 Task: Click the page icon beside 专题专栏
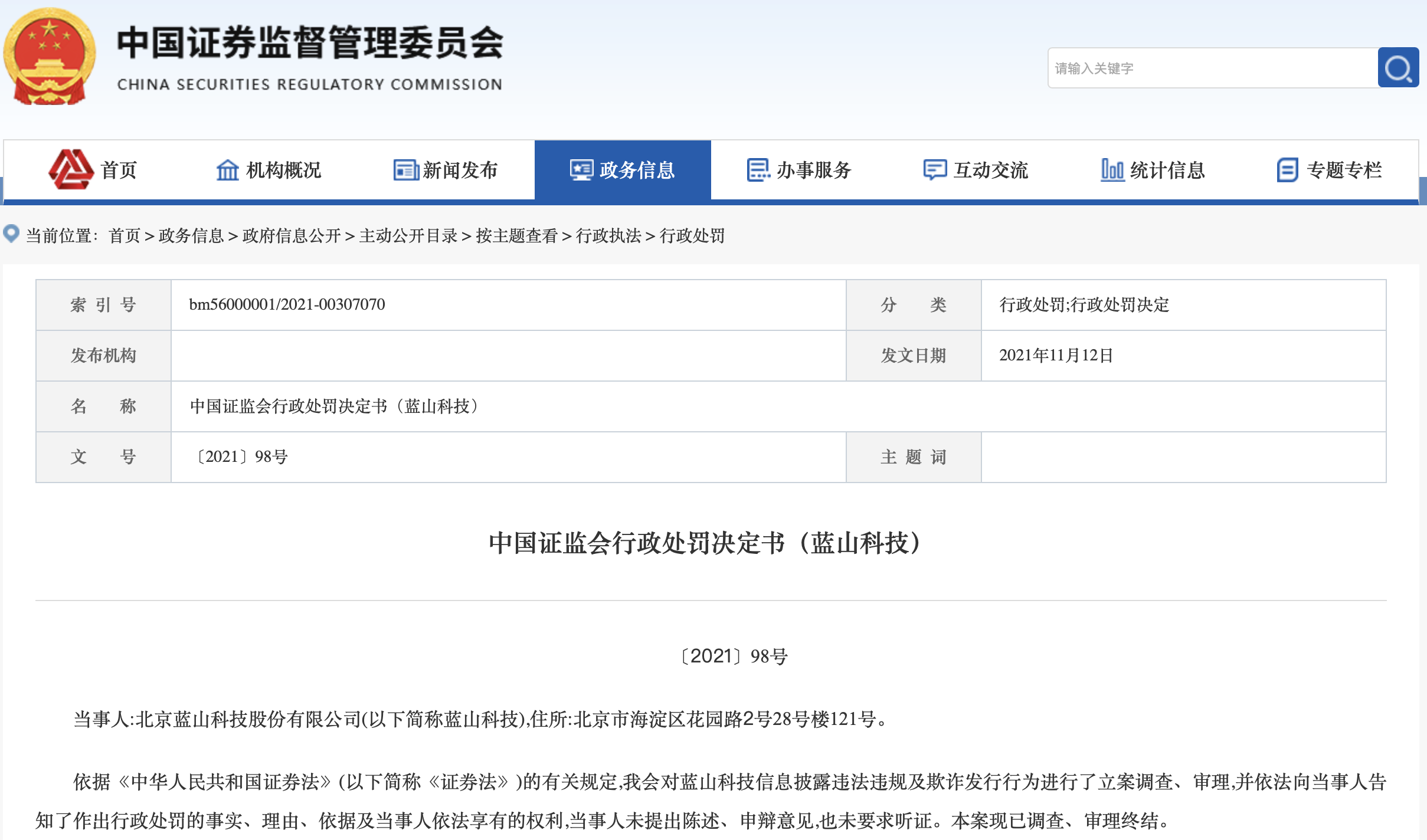point(1287,170)
